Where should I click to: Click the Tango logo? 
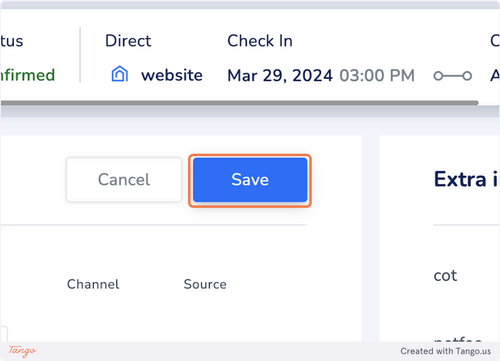click(x=22, y=351)
